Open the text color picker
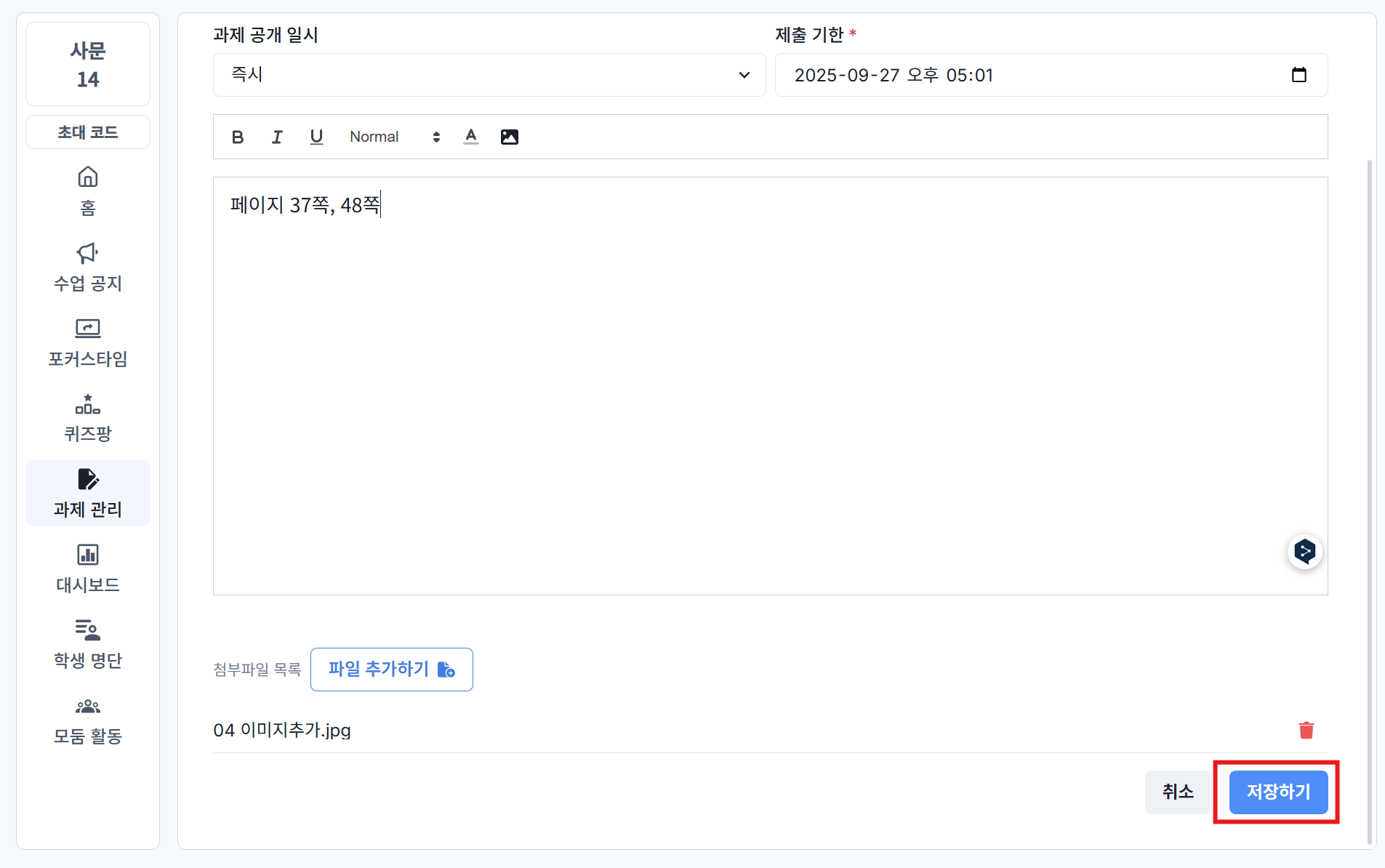 471,137
